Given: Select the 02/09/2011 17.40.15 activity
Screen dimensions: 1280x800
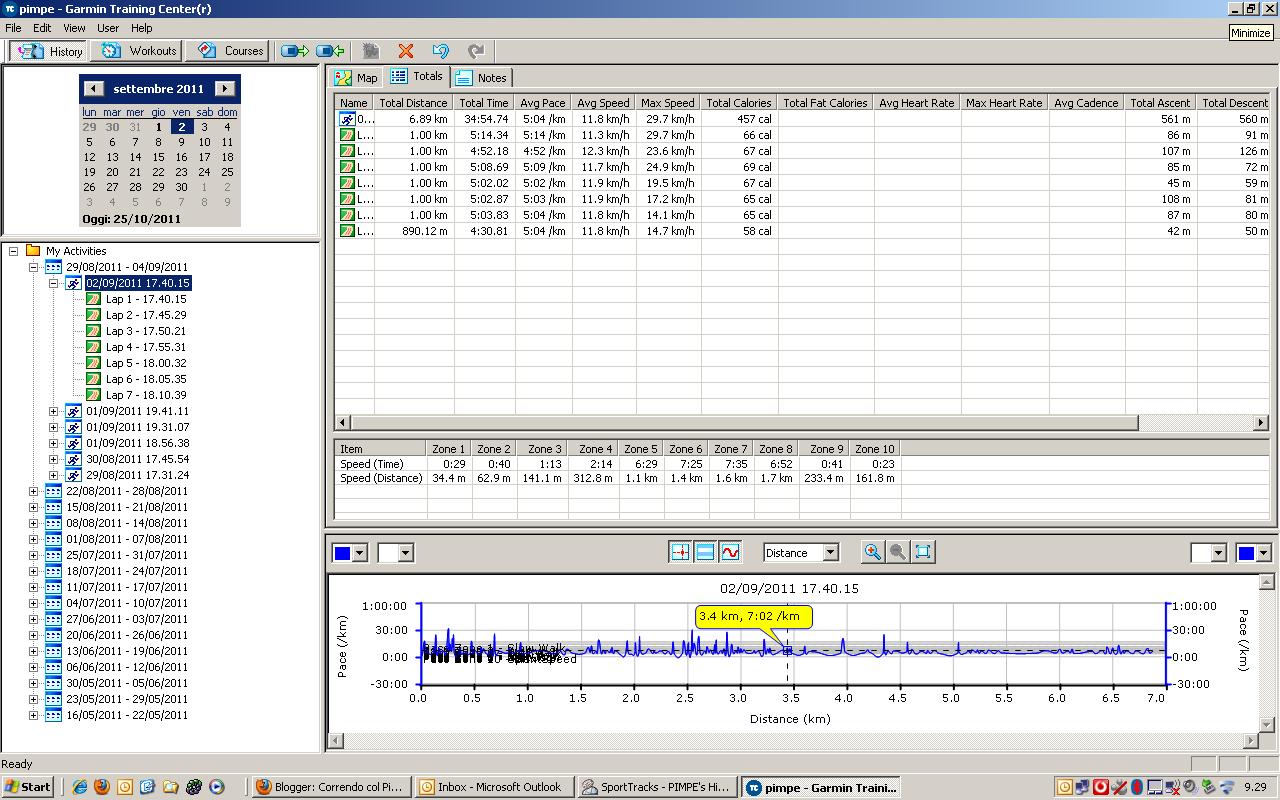Looking at the screenshot, I should pyautogui.click(x=138, y=283).
